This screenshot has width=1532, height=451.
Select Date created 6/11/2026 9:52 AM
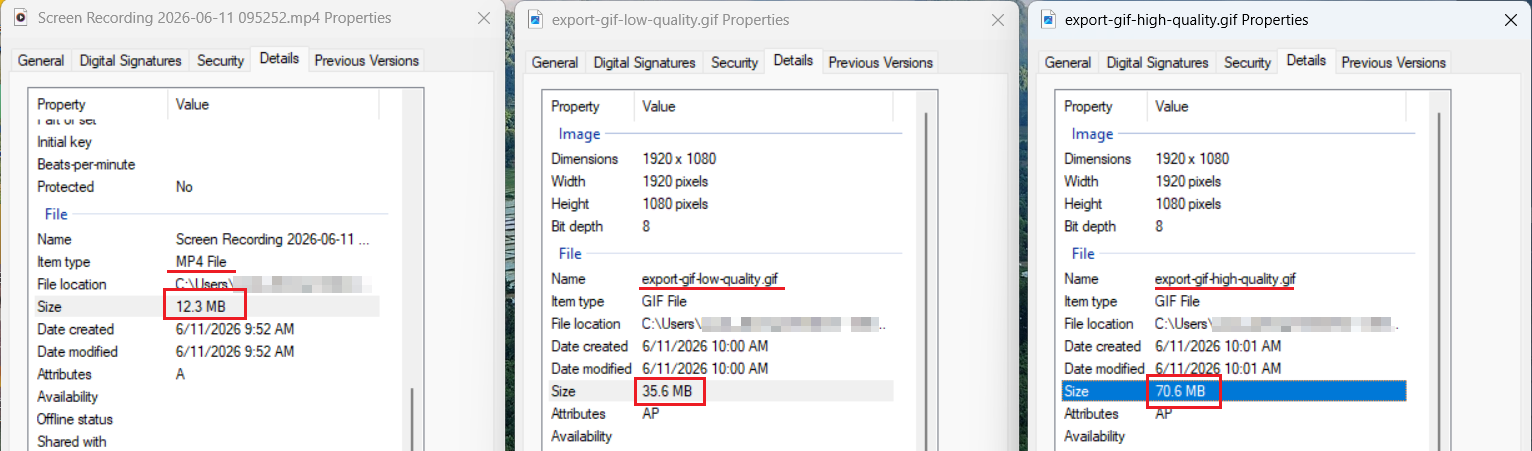tap(235, 329)
